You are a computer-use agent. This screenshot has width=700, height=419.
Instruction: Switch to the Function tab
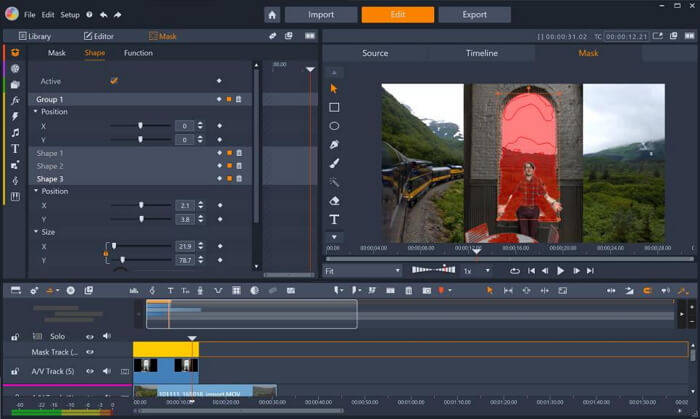click(x=138, y=53)
